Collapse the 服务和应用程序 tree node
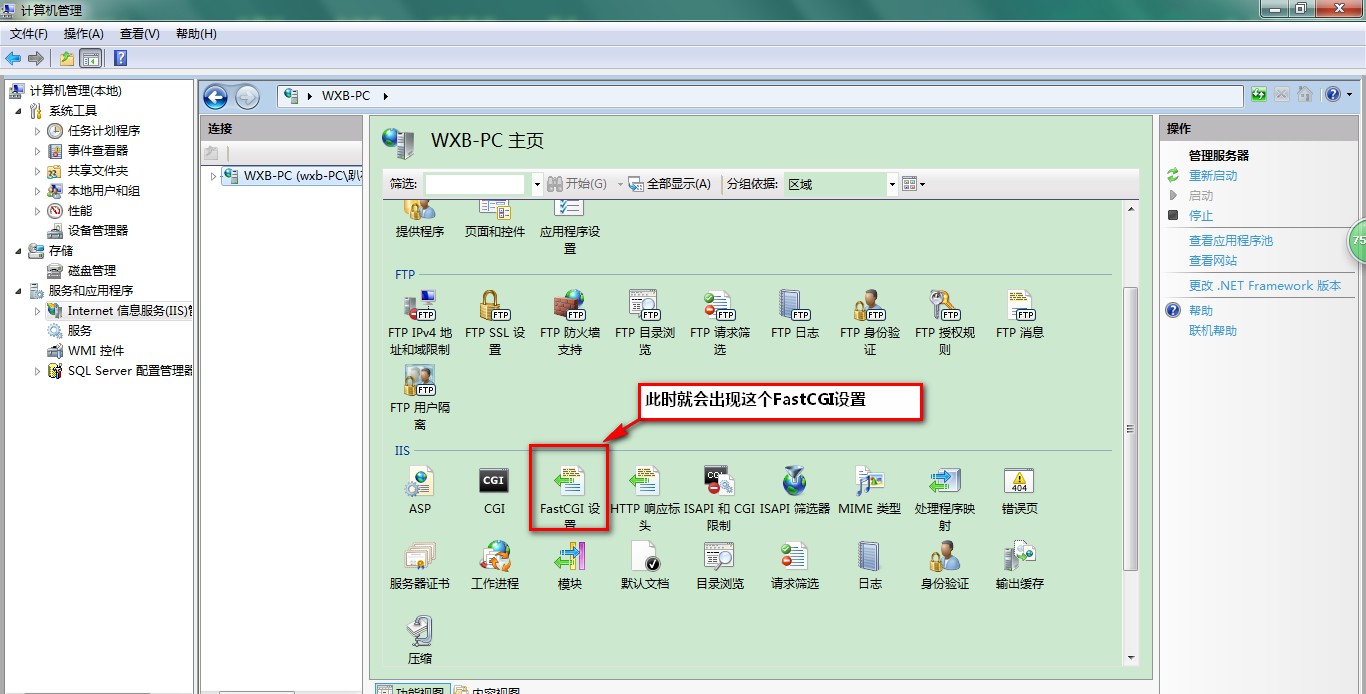 [19, 291]
